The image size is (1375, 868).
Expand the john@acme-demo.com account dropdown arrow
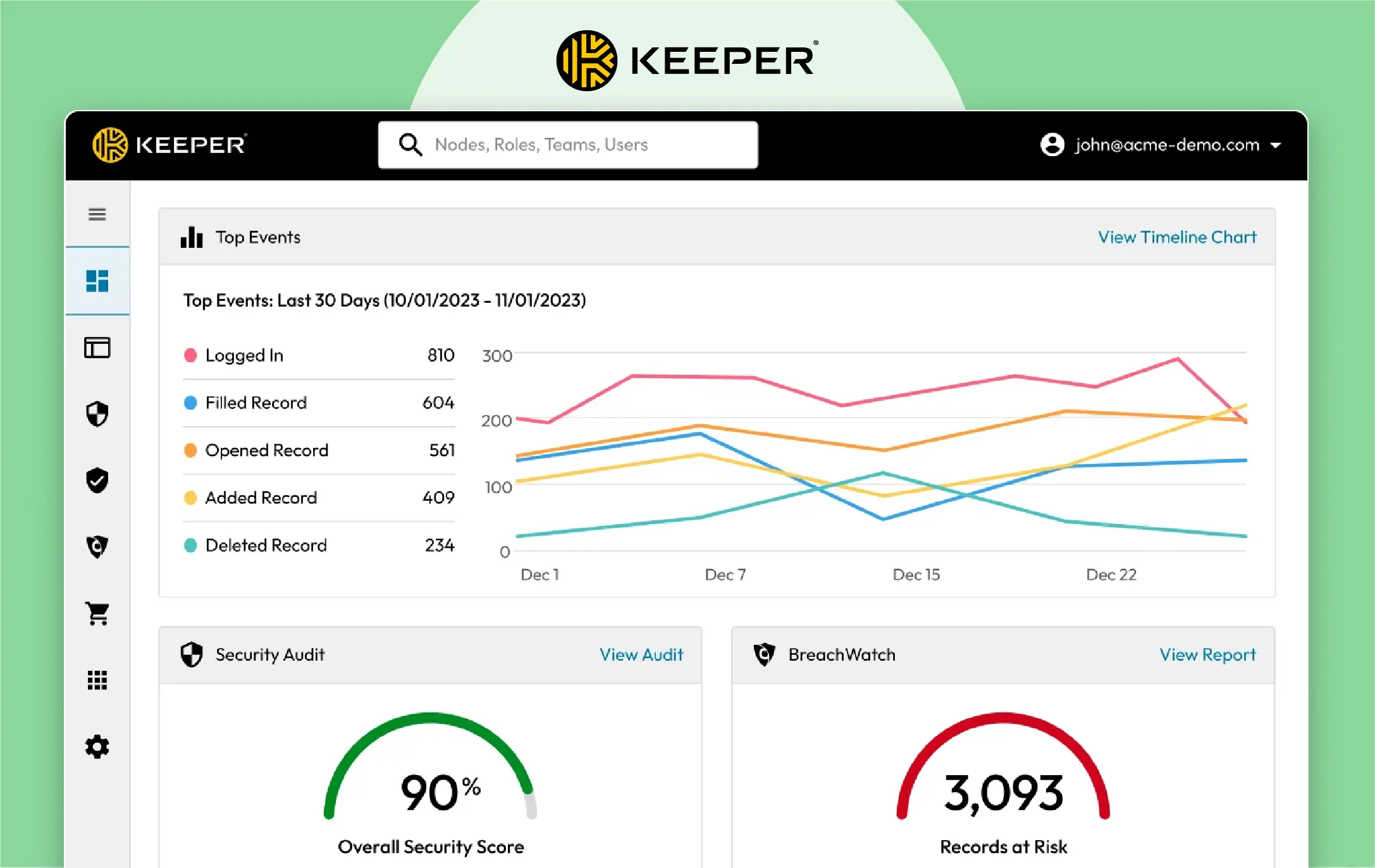click(1276, 145)
